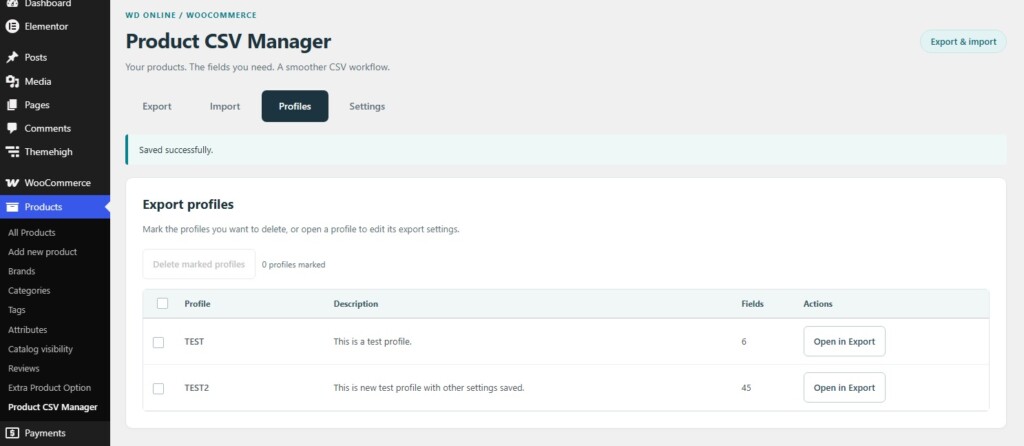Mark the TEST profile checkbox
The image size is (1024, 446).
click(x=158, y=342)
